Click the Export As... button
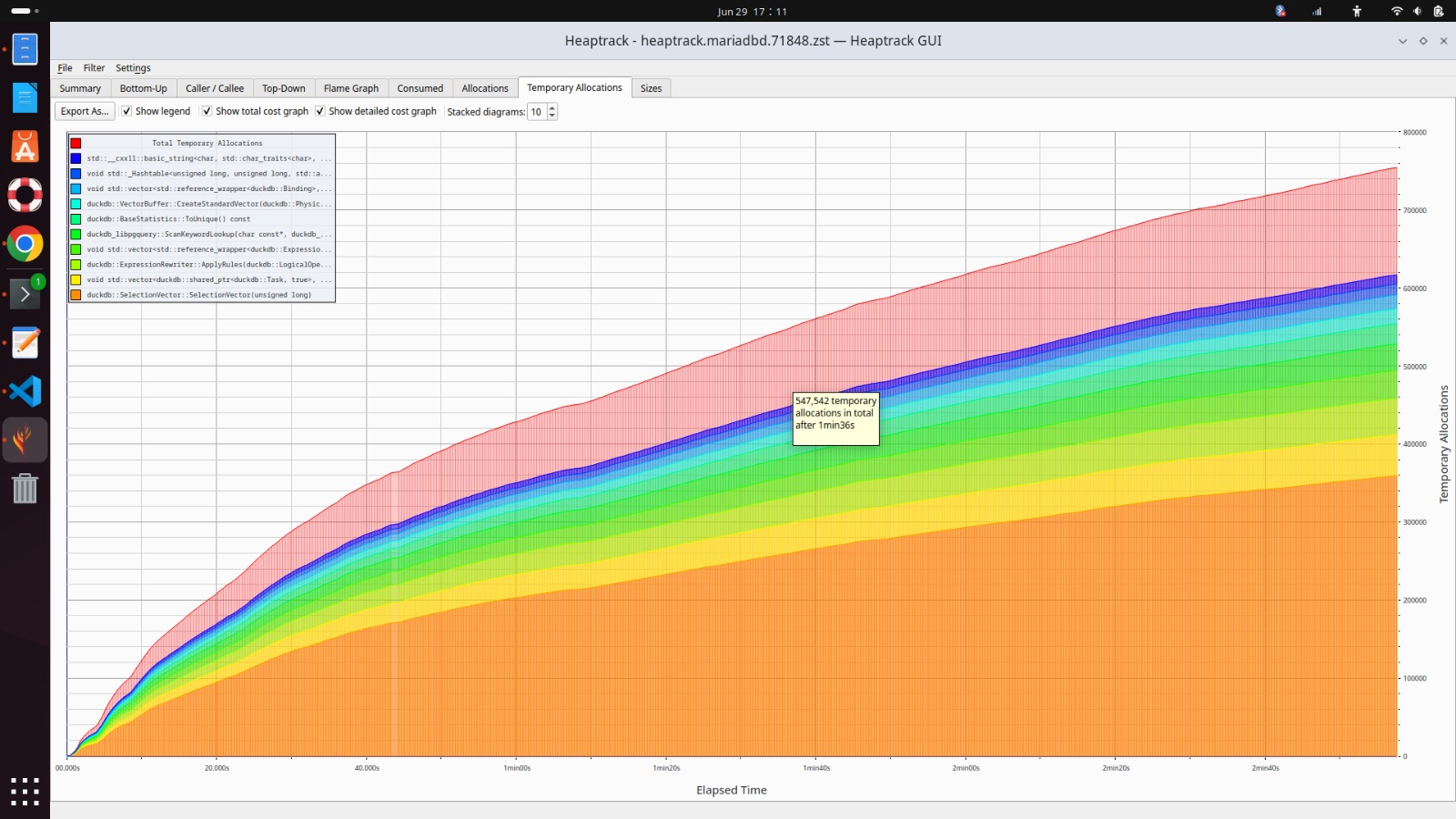Screen dimensions: 1456x819 pos(85,111)
